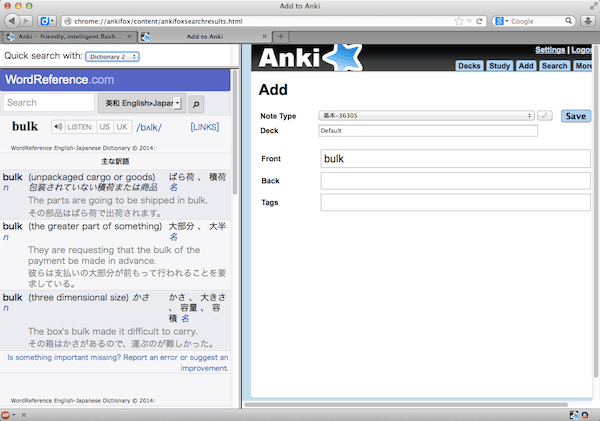Go forward with browser forward arrow
Screen dimensions: 600x421
coord(25,21)
